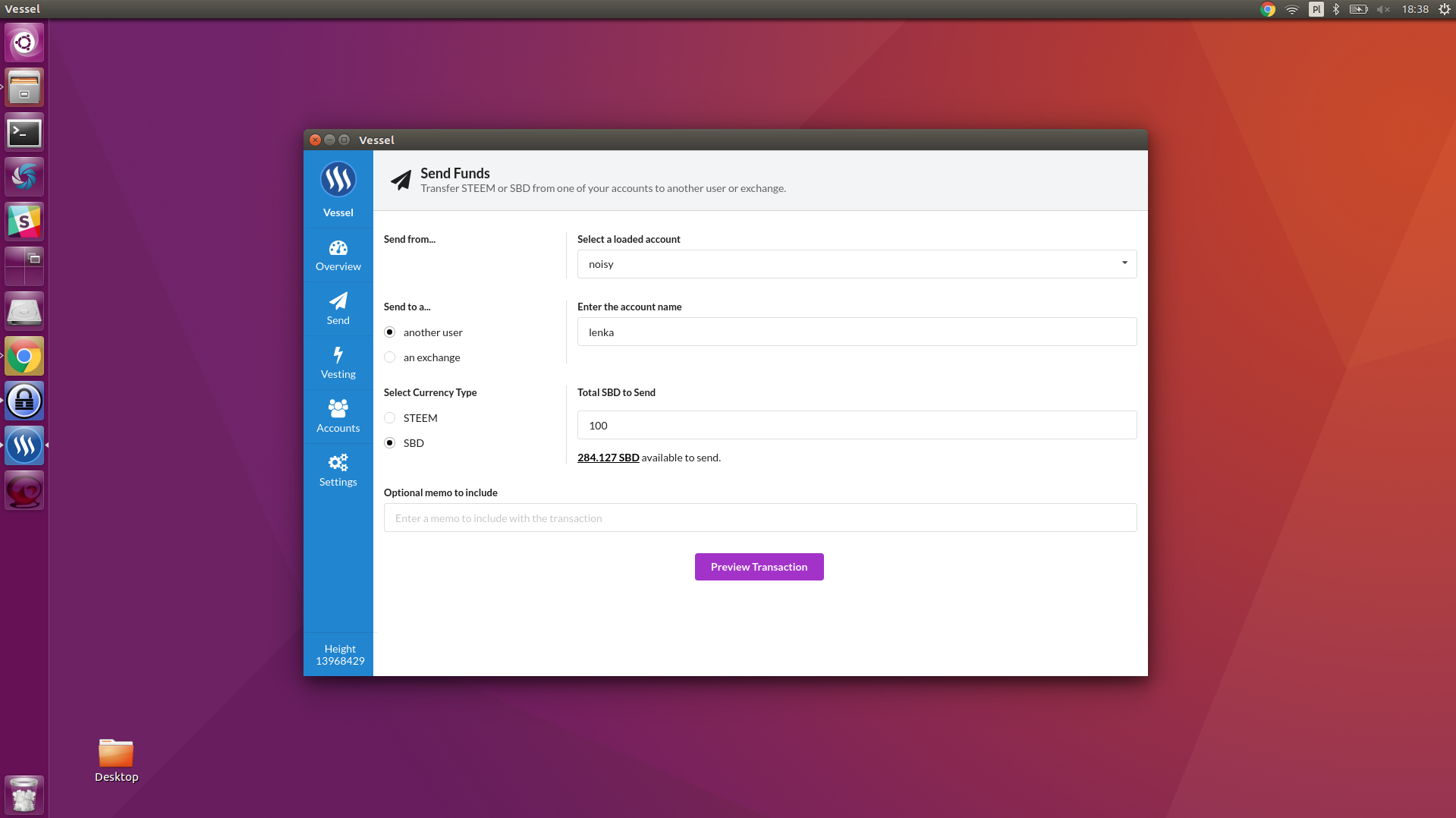Open the Pl keyboard layout indicator
Screen dimensions: 1456x818
click(x=1316, y=9)
